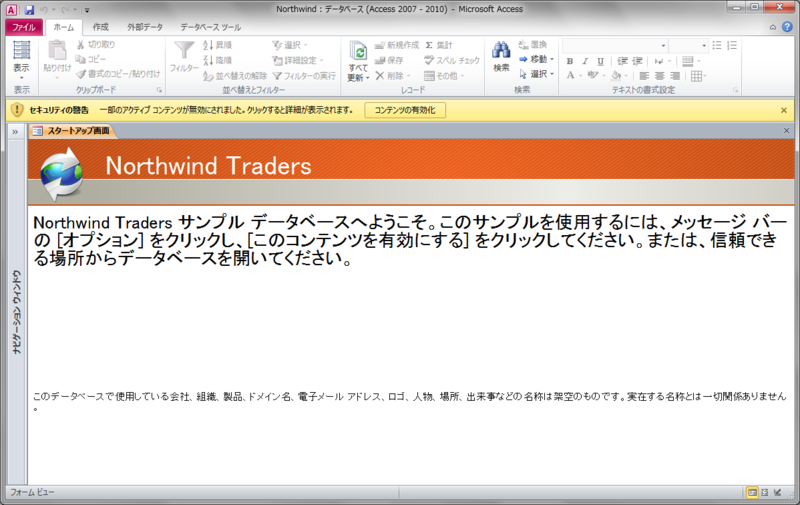
Task: Click the フィルター funnel icon
Action: 184,50
